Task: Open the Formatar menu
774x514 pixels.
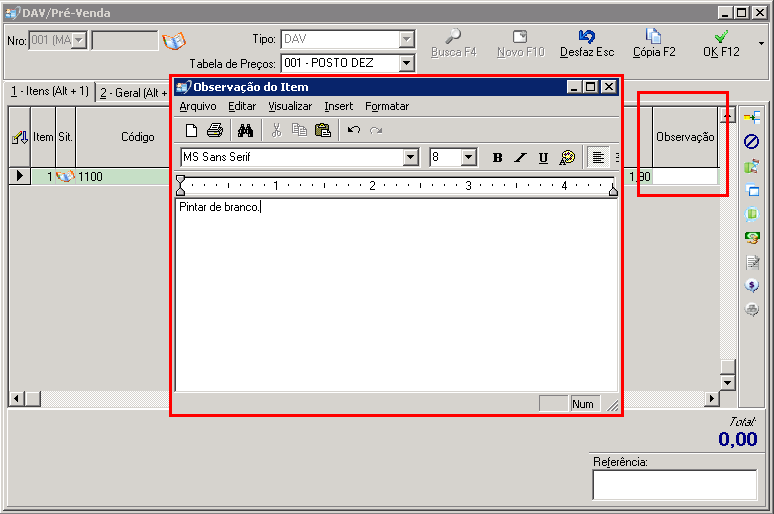Action: 387,106
